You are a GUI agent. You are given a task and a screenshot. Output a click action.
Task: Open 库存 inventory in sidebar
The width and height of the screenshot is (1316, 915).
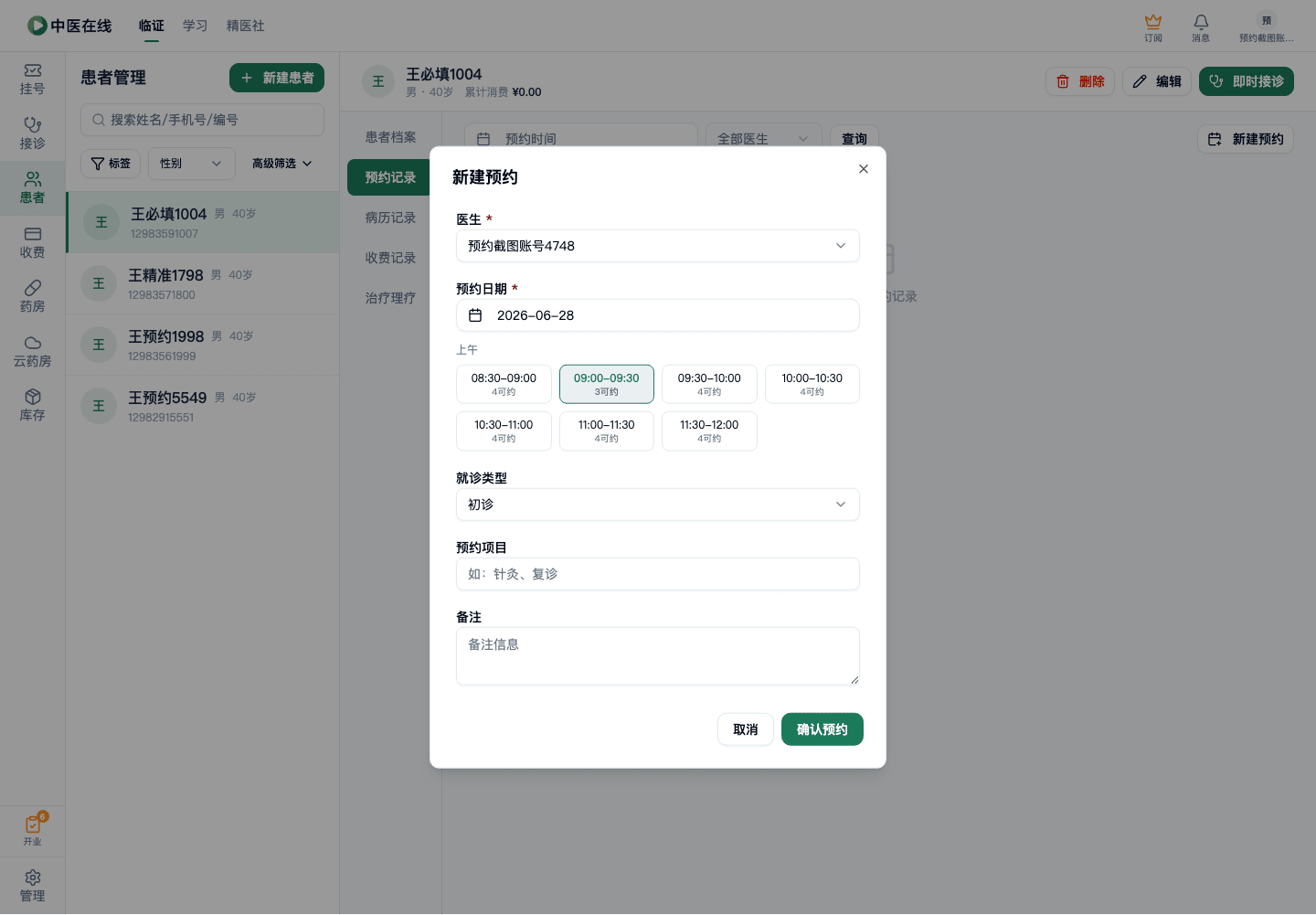32,405
